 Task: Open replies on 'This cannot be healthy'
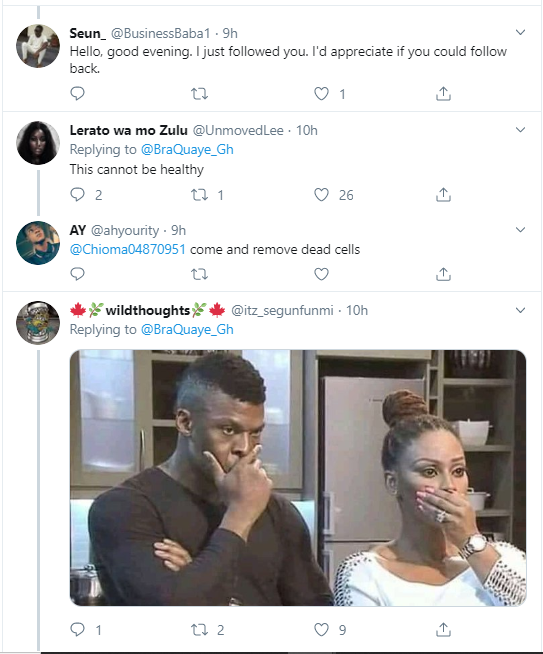click(x=77, y=194)
